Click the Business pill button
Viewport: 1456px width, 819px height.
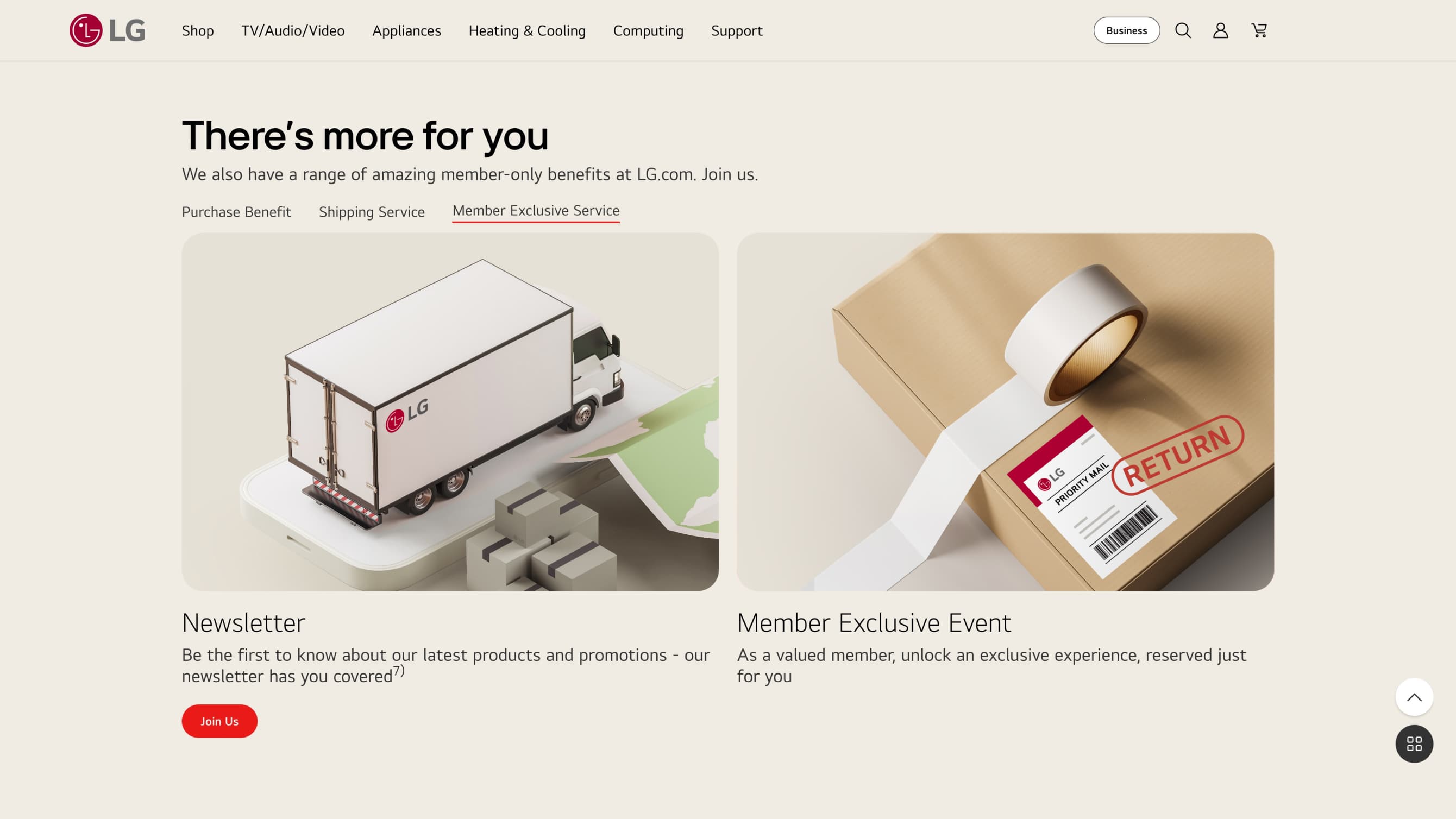[x=1126, y=30]
